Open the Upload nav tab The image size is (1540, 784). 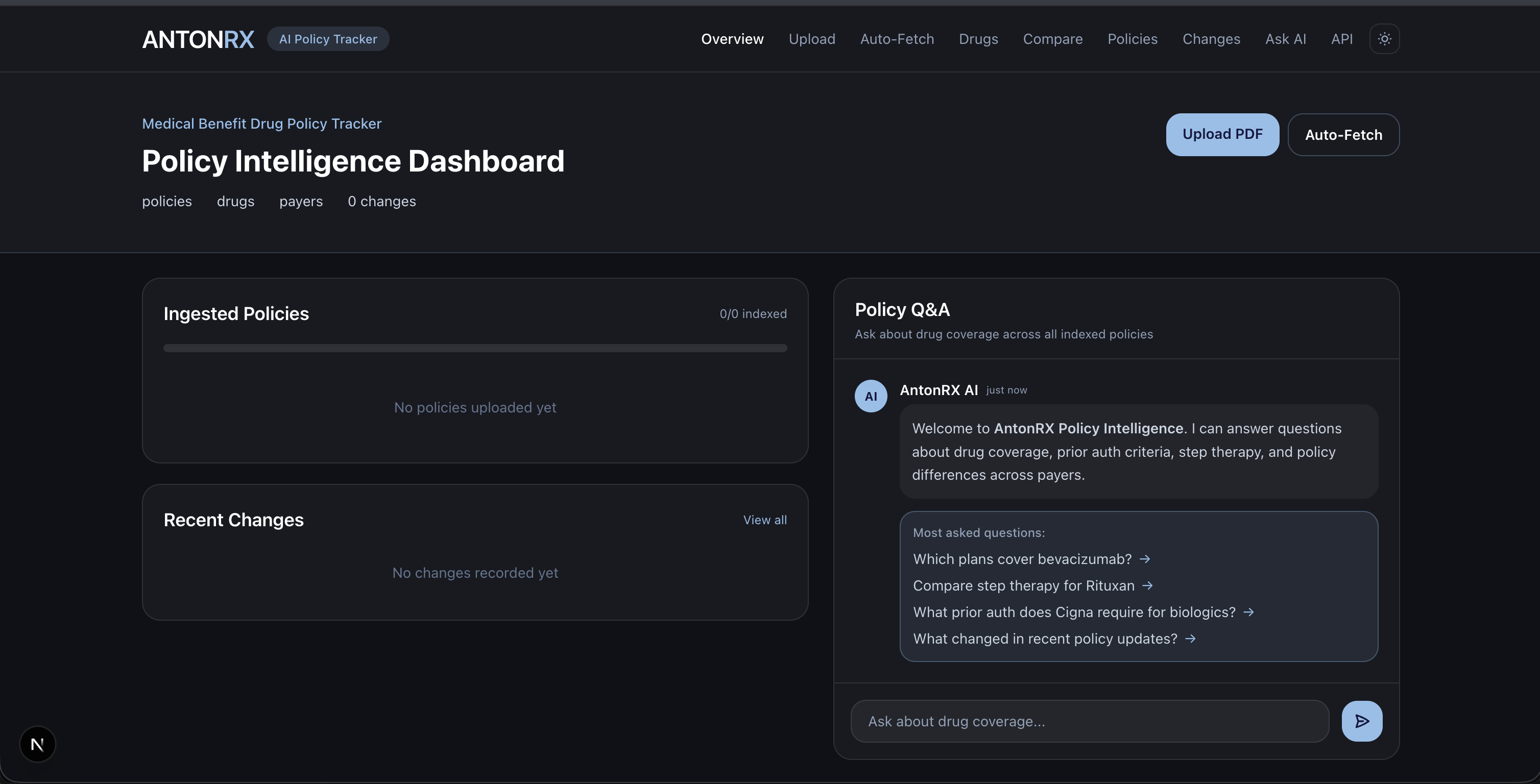click(811, 39)
